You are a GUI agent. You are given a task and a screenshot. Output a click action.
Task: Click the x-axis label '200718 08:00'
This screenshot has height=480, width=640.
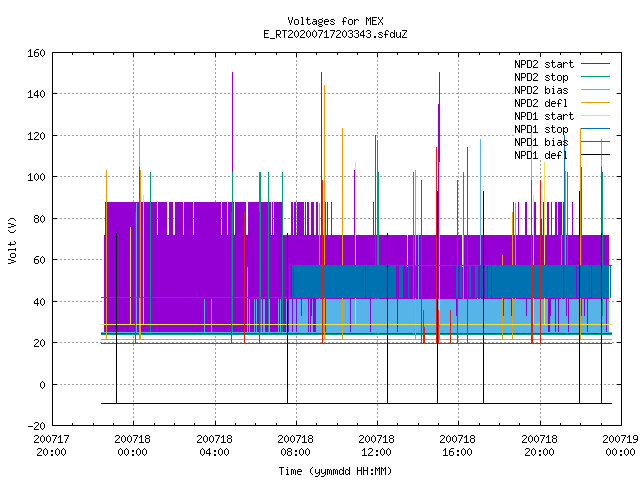click(296, 446)
